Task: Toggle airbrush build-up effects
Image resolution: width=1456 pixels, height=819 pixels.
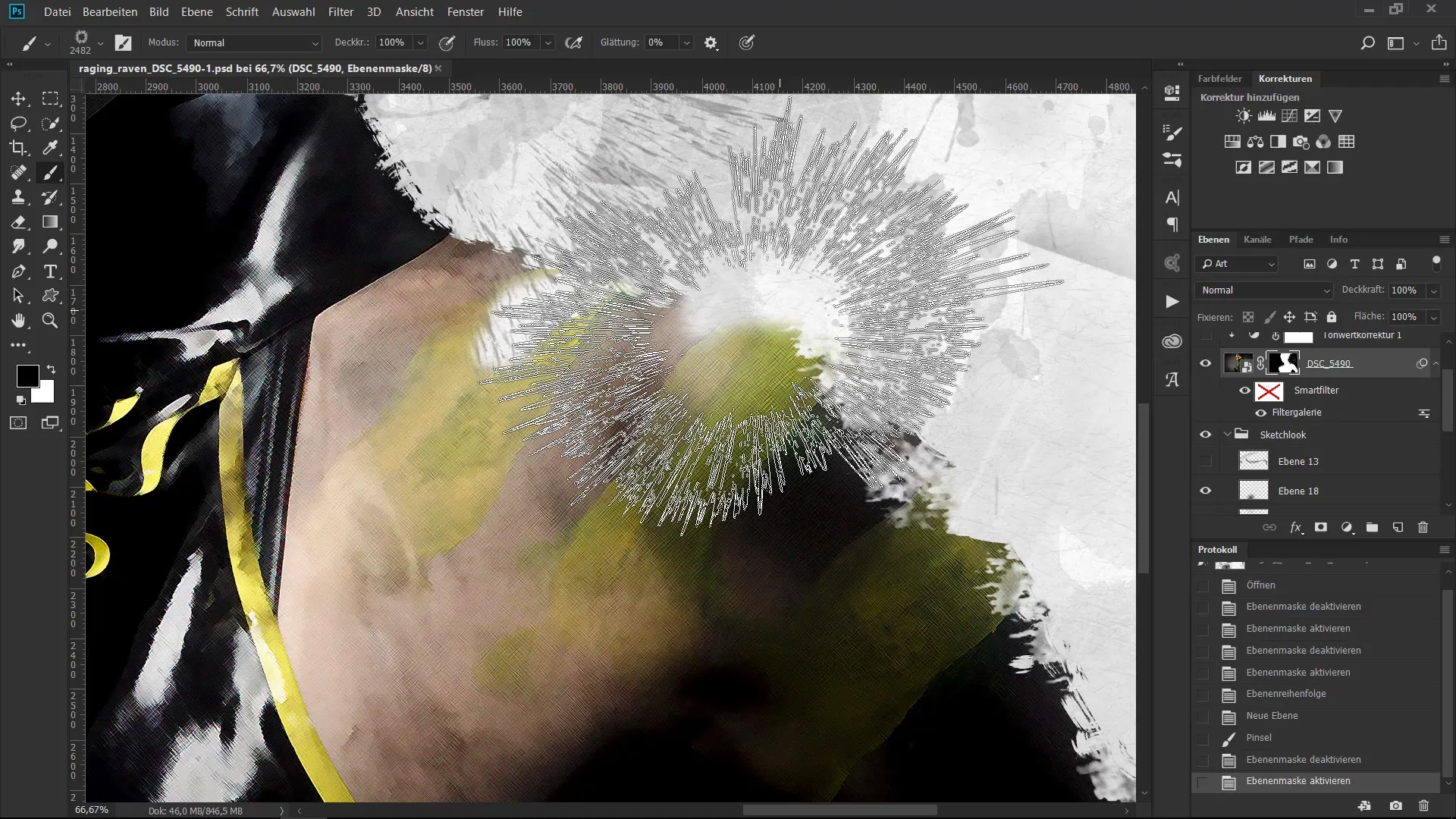Action: [x=574, y=43]
